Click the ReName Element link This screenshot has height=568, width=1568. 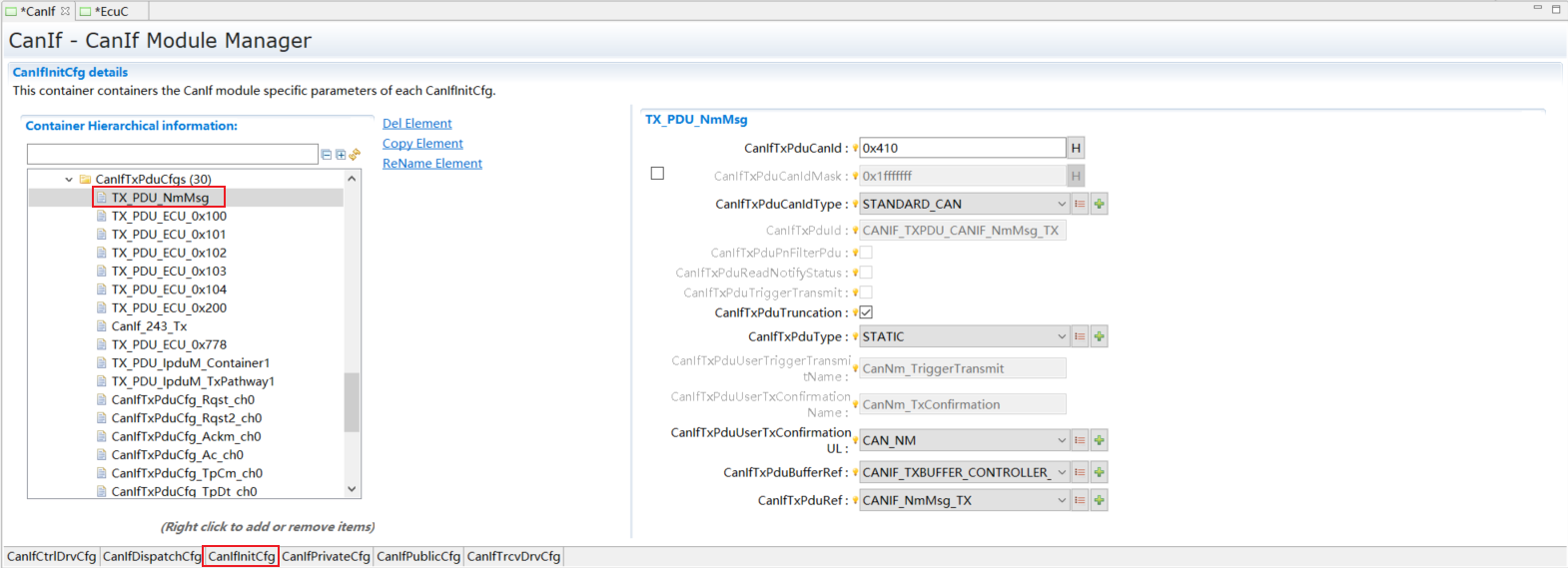pyautogui.click(x=431, y=163)
